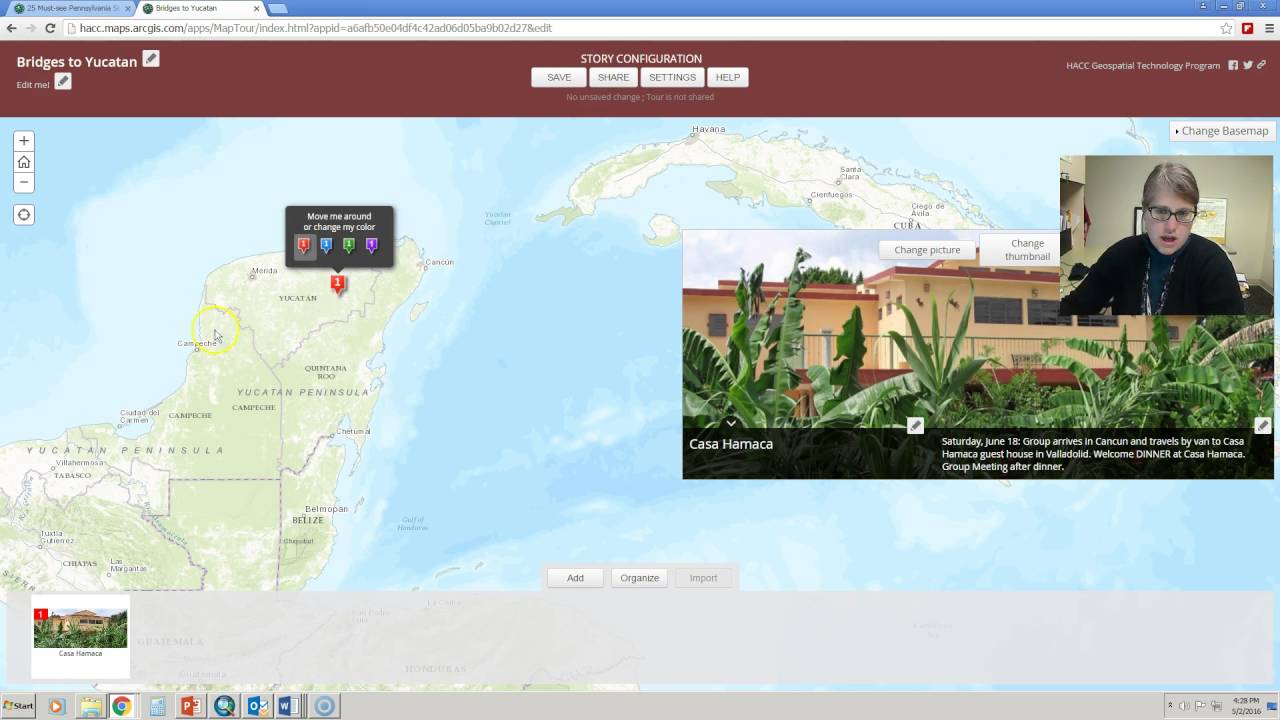
Task: Go back in browser
Action: click(12, 28)
